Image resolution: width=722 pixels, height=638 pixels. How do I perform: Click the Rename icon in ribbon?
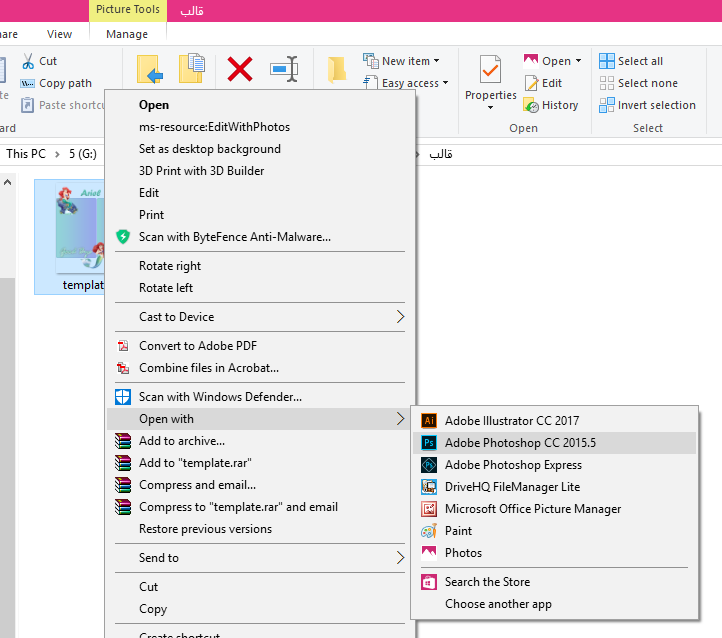[x=284, y=69]
